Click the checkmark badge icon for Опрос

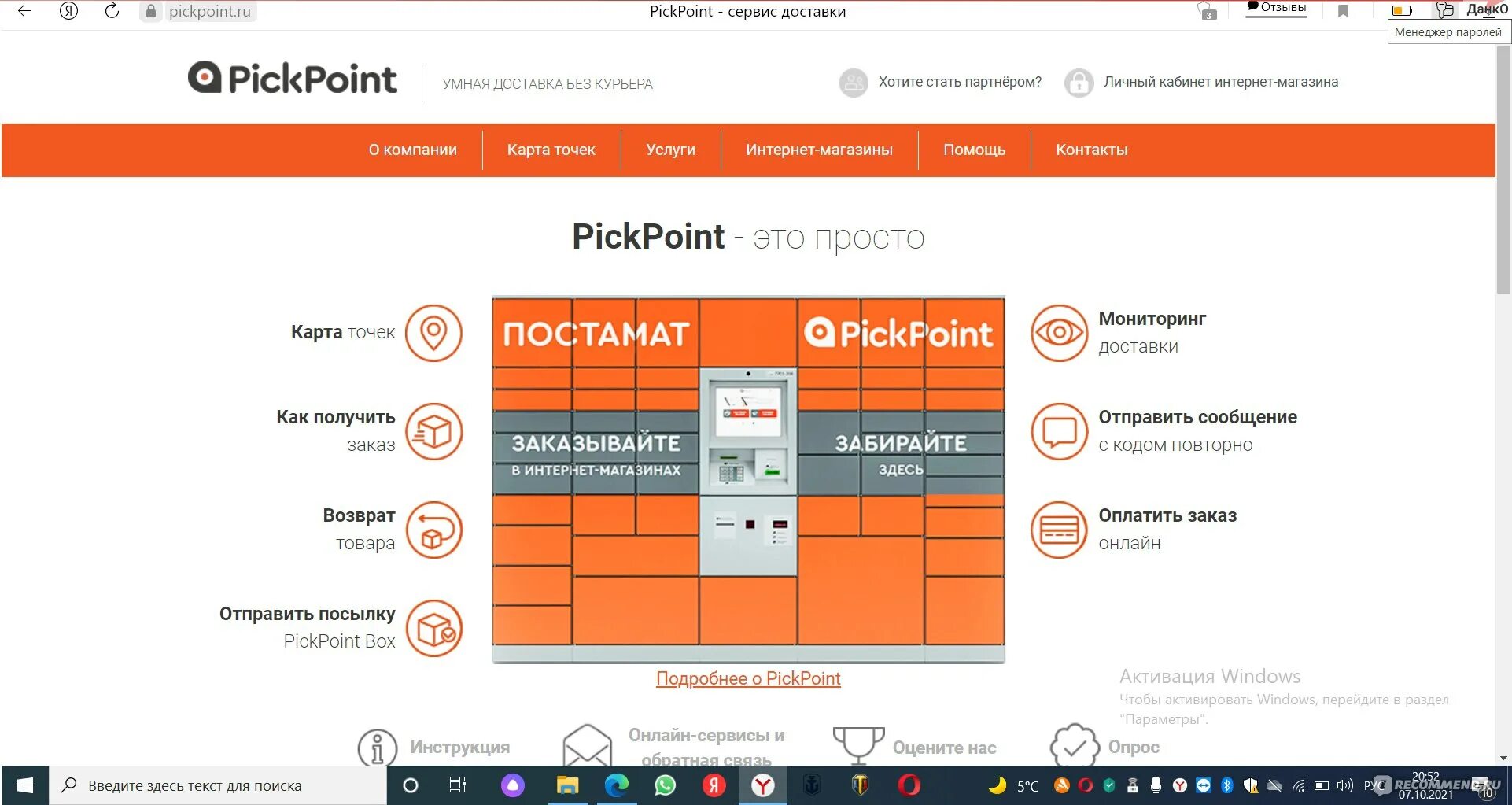[1075, 745]
